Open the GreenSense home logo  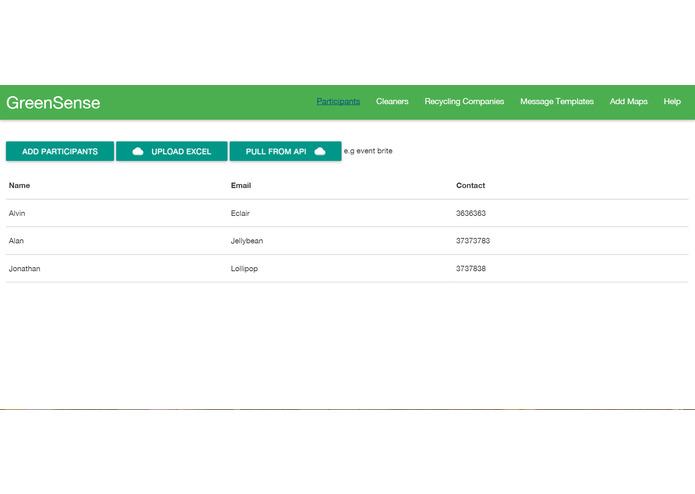(53, 103)
